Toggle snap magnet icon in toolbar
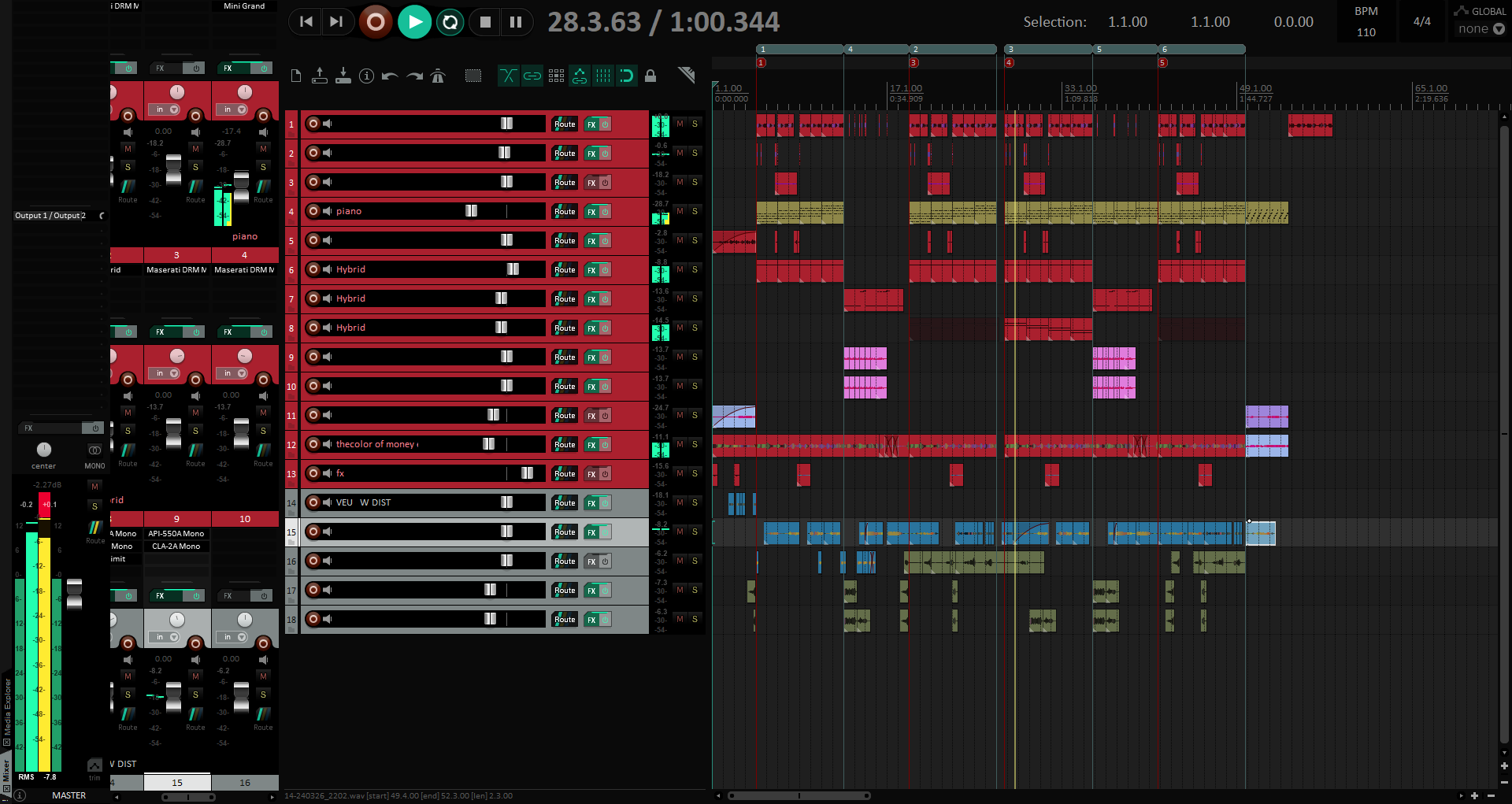Screen dimensions: 1512x804 (626, 76)
